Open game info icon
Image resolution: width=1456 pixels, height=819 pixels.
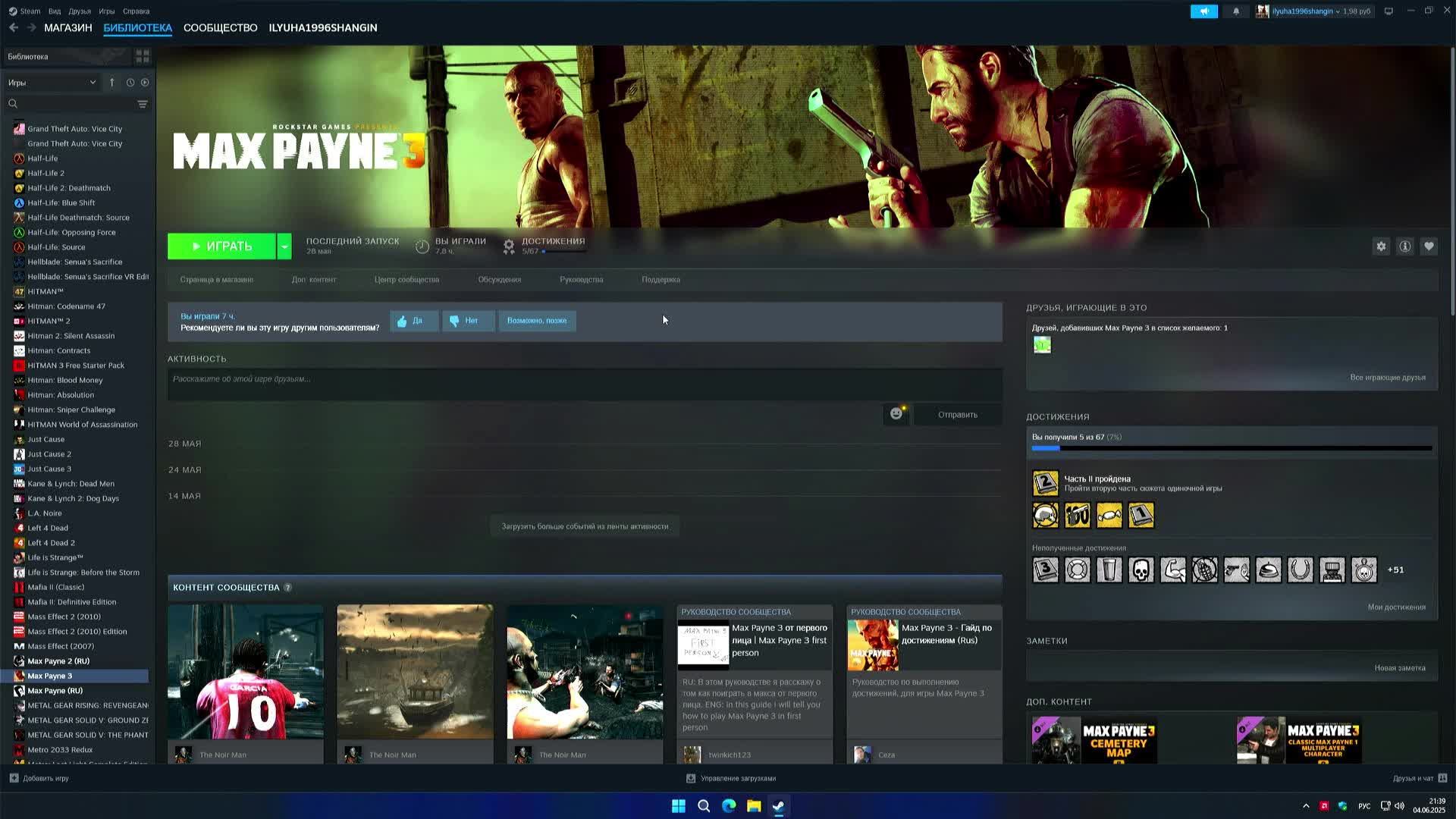pos(1405,246)
